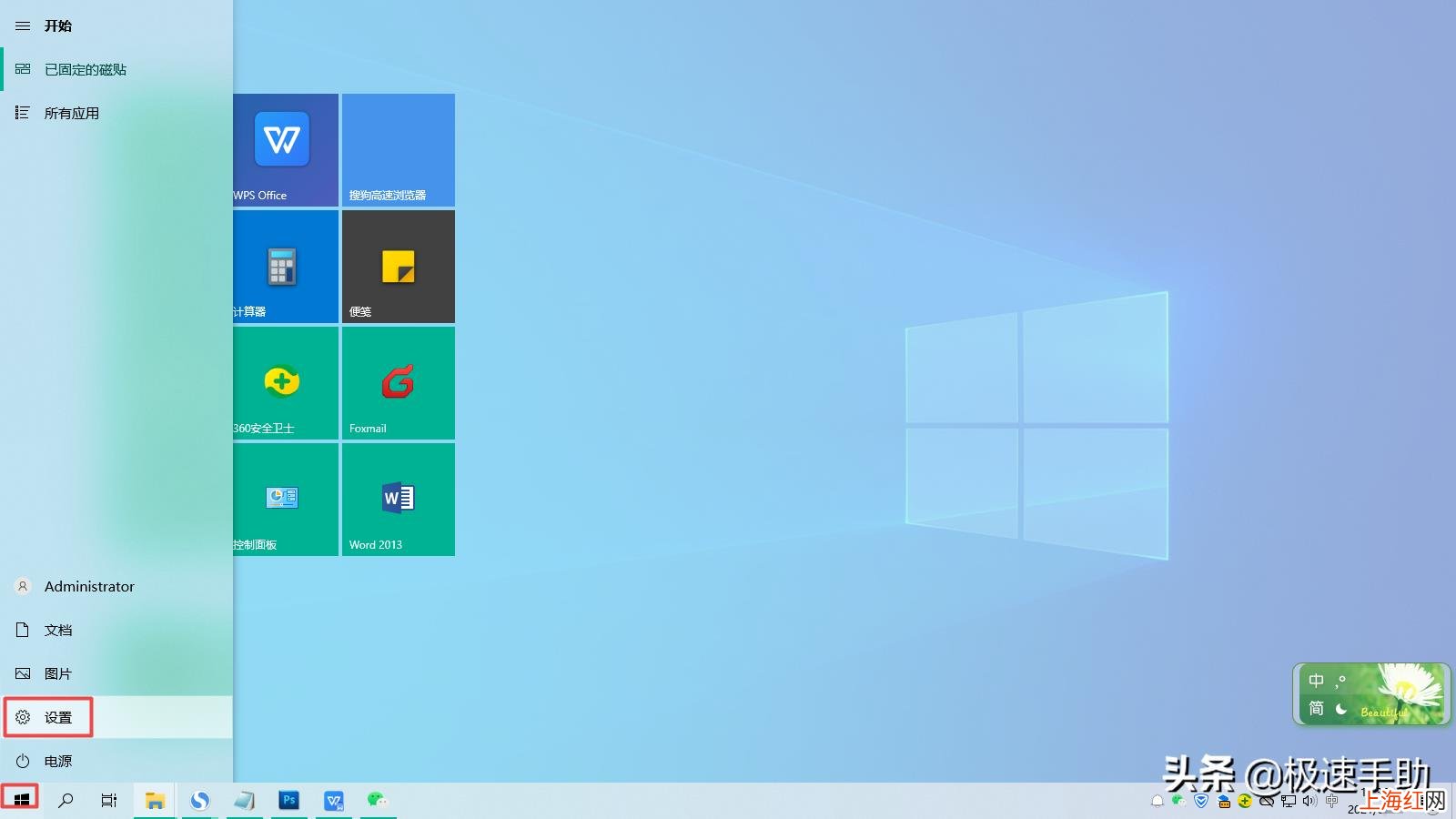Launch the 搜狗高速浏览器 tile
Screen dimensions: 1456x819
399,150
